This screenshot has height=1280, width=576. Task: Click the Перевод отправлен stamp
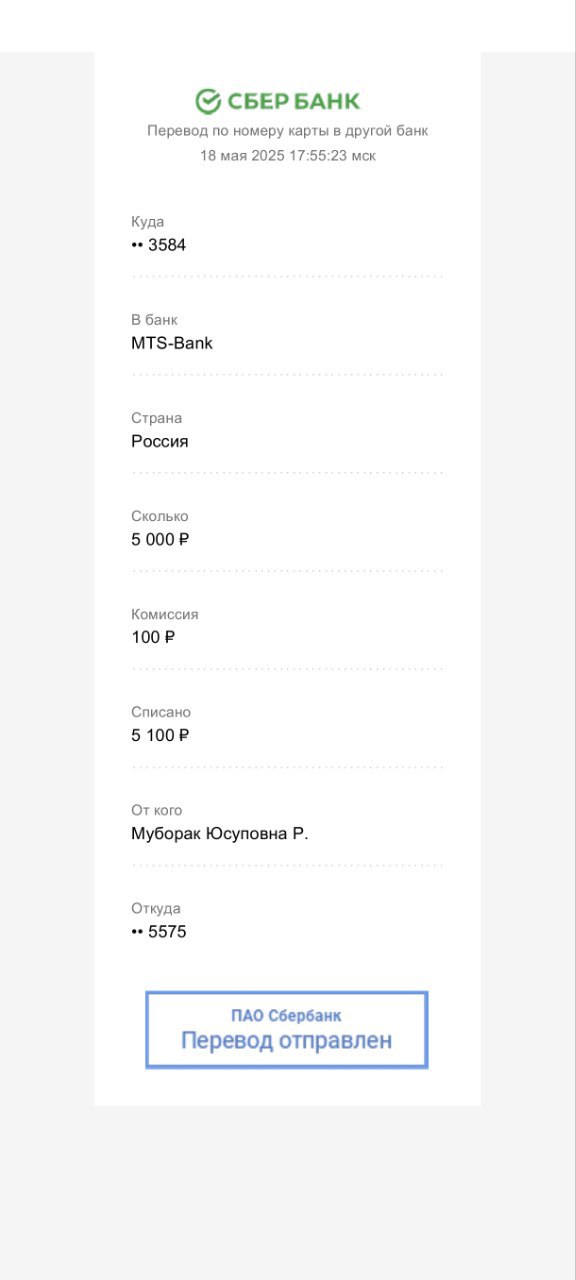287,1040
